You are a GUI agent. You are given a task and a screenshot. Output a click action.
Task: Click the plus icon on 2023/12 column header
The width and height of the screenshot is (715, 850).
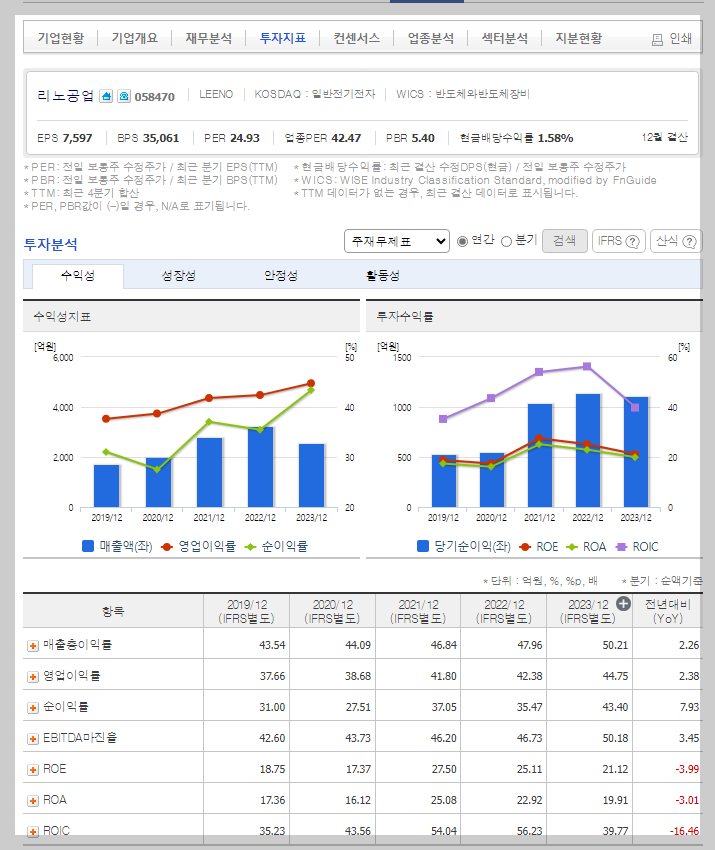click(x=623, y=604)
